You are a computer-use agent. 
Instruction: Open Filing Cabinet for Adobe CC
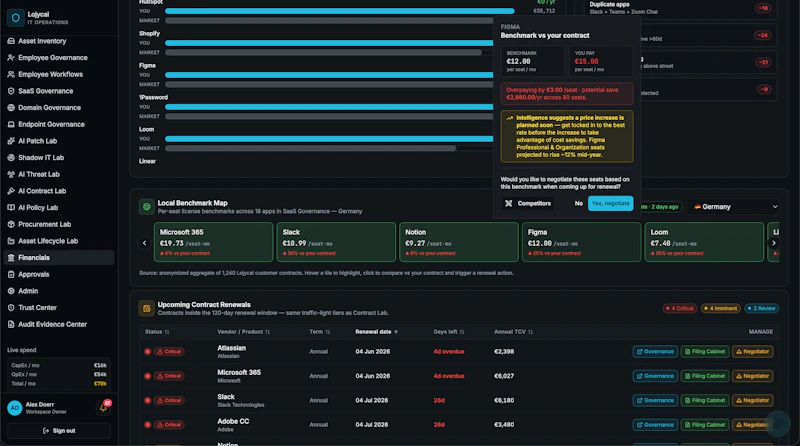pyautogui.click(x=705, y=425)
